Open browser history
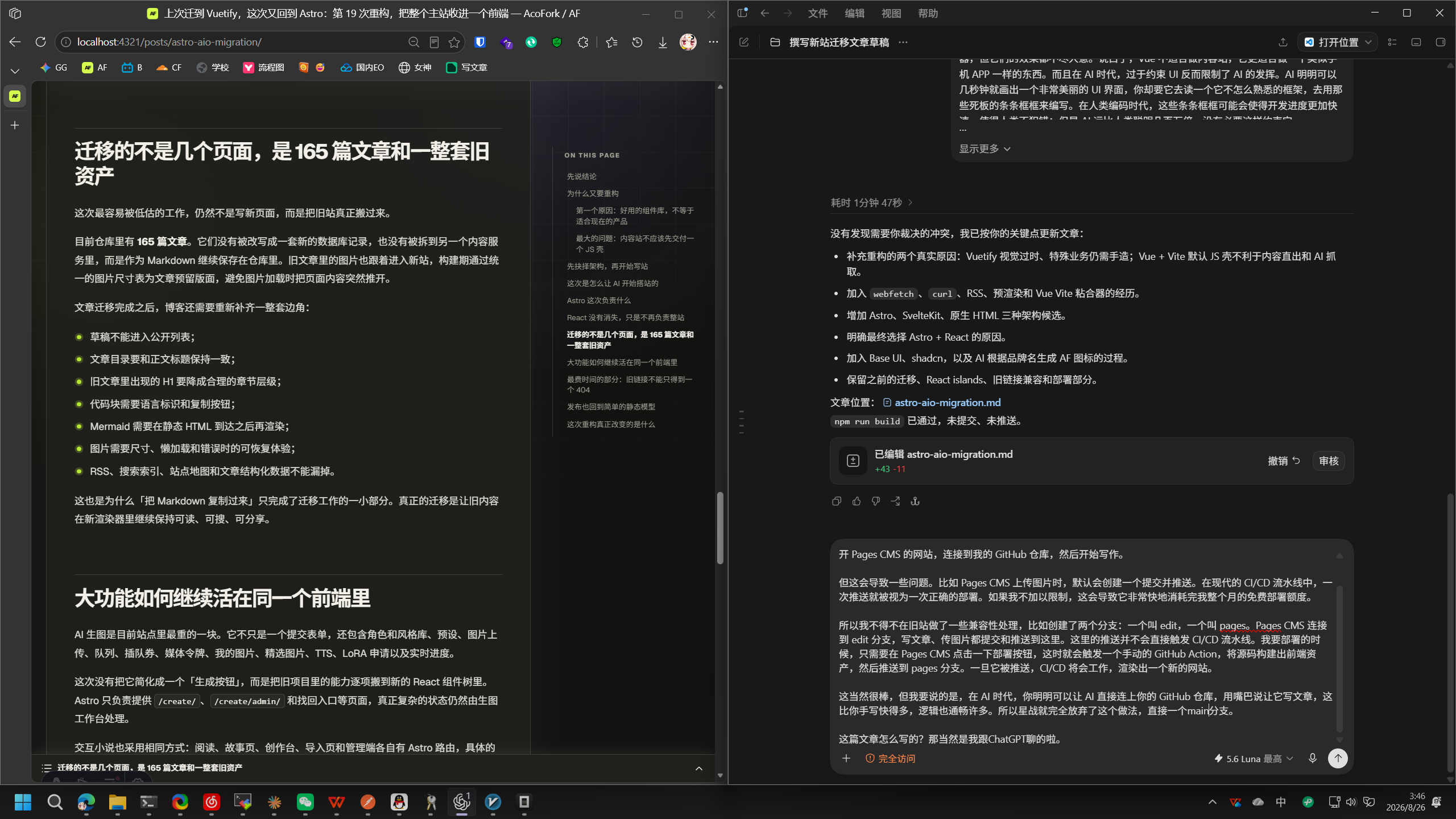This screenshot has width=1456, height=819. point(637,42)
